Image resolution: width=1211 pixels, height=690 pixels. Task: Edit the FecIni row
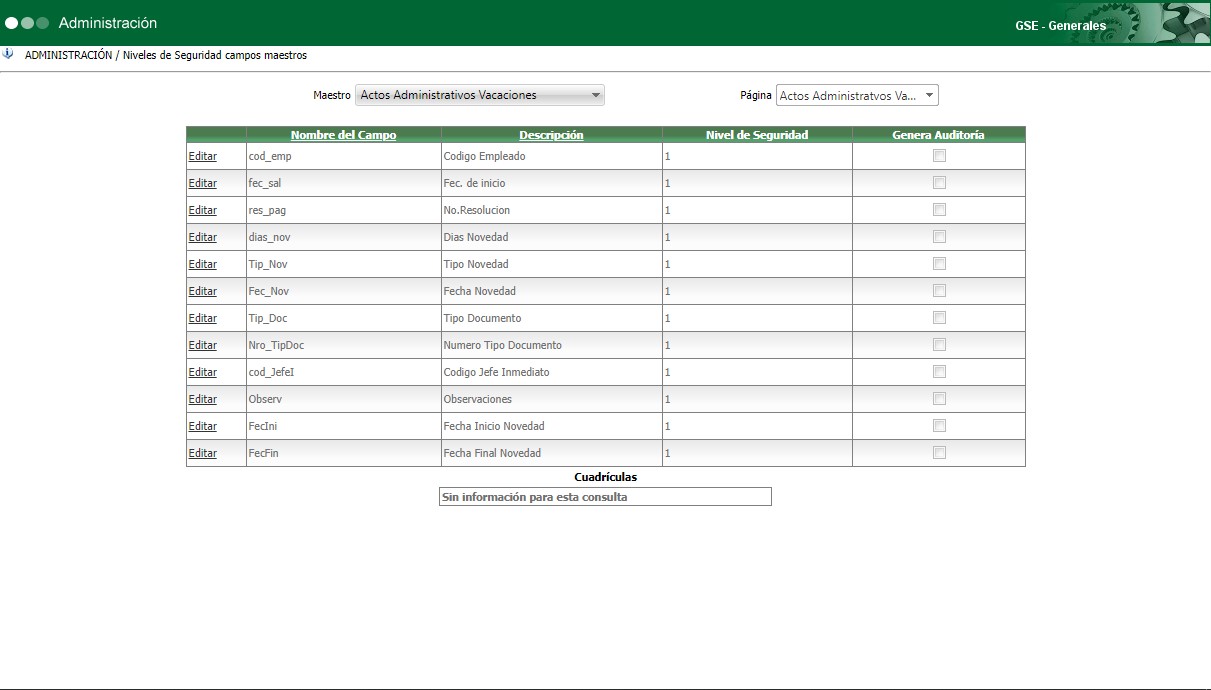pyautogui.click(x=203, y=426)
